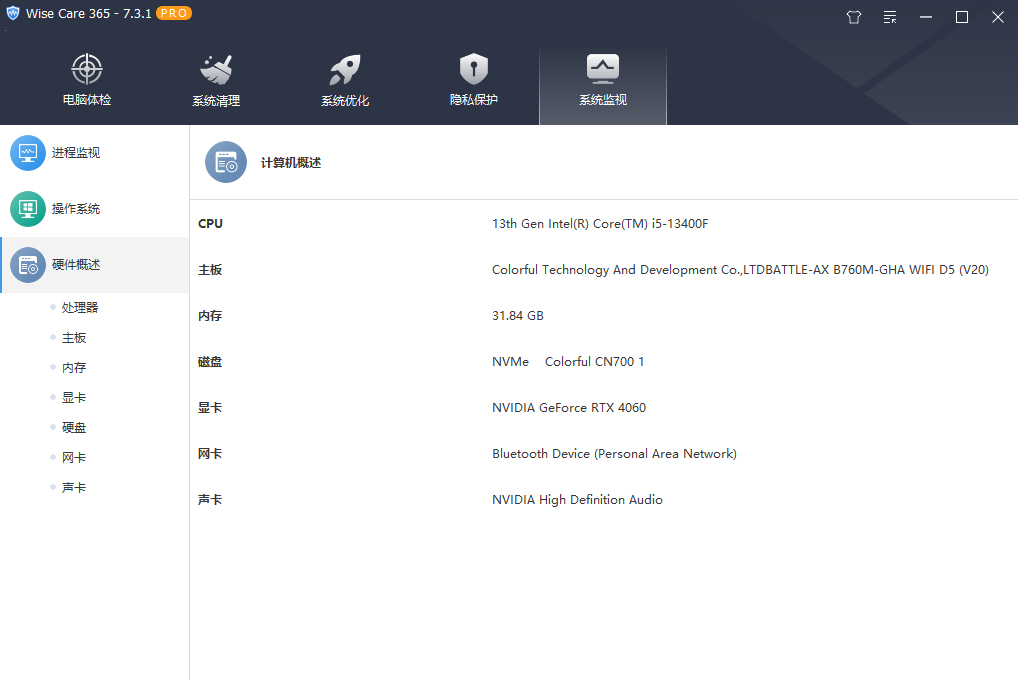The width and height of the screenshot is (1018, 680).
Task: Open the 处理器 sub-item
Action: (80, 307)
